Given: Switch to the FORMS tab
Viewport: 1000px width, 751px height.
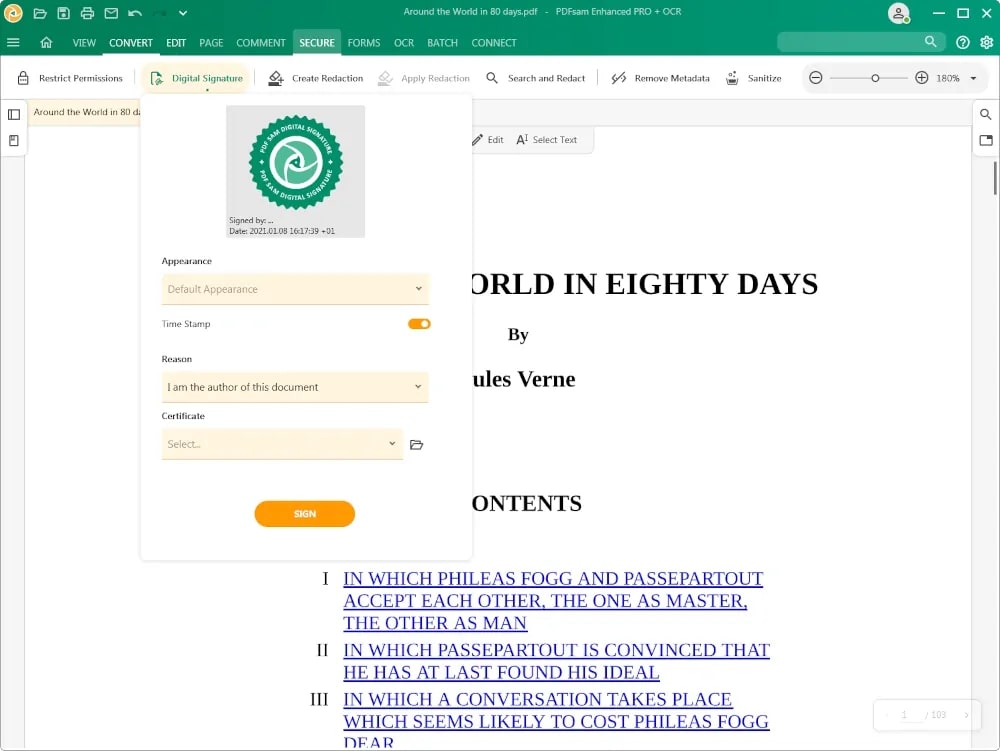Looking at the screenshot, I should [363, 42].
